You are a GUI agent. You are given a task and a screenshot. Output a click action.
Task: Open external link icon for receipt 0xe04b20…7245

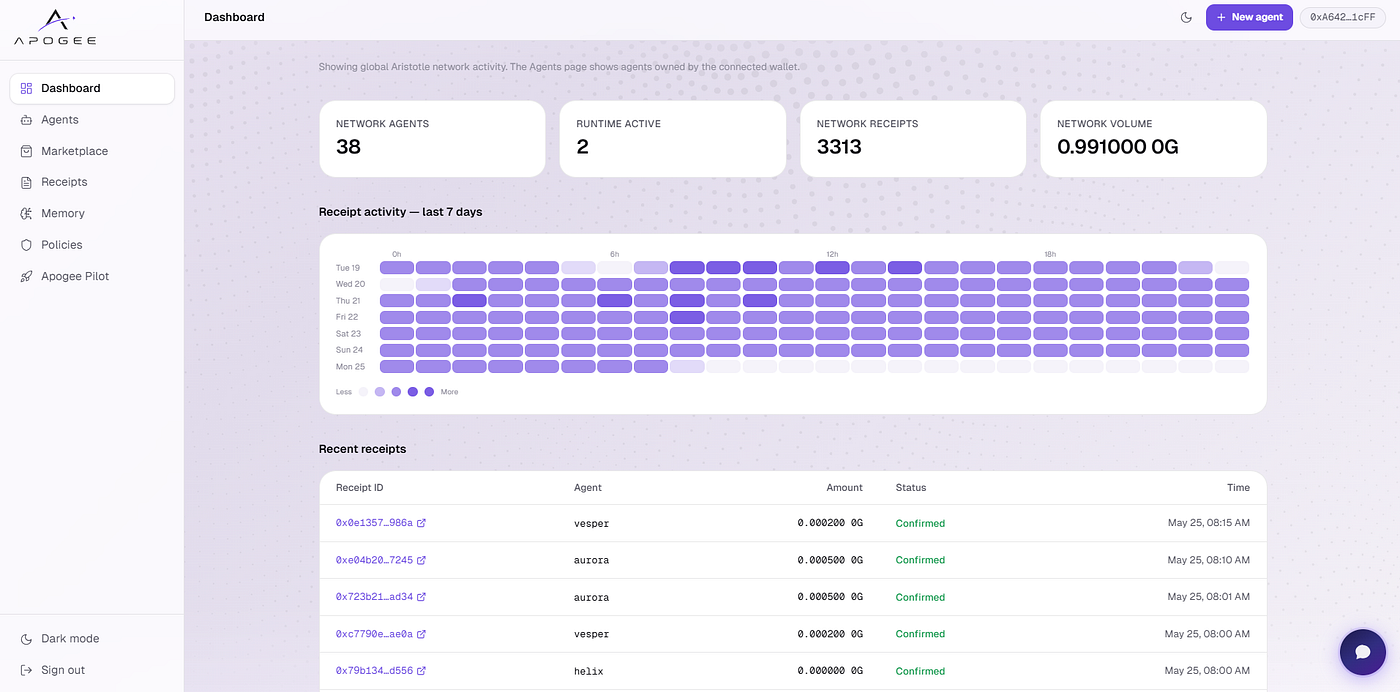(421, 560)
